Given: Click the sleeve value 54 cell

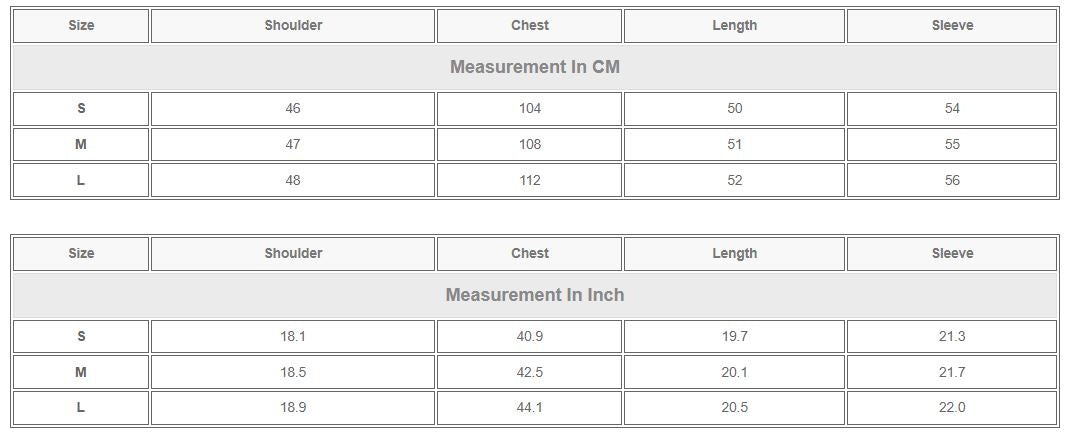Looking at the screenshot, I should pos(952,109).
